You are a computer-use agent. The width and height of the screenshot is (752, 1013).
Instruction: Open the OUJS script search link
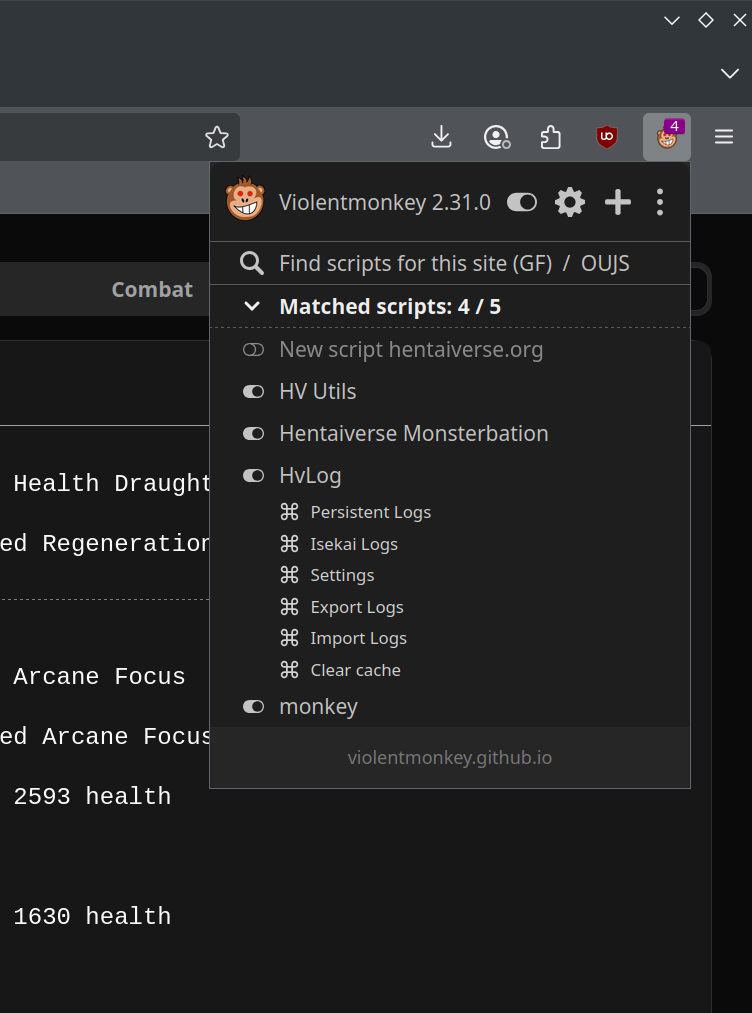click(x=605, y=264)
